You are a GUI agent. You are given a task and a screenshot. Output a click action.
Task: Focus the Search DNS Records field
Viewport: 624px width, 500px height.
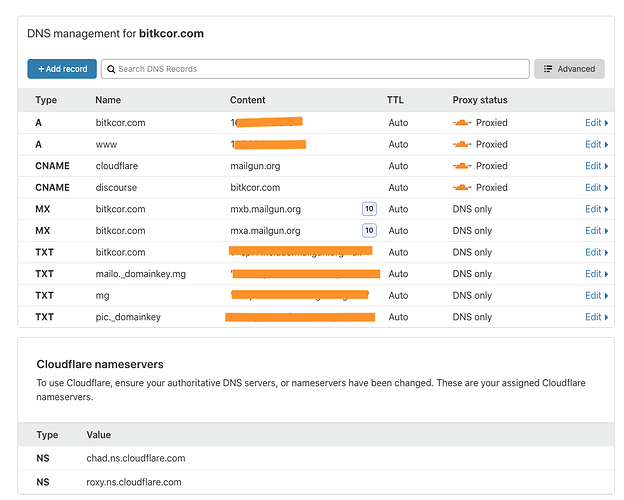click(315, 69)
